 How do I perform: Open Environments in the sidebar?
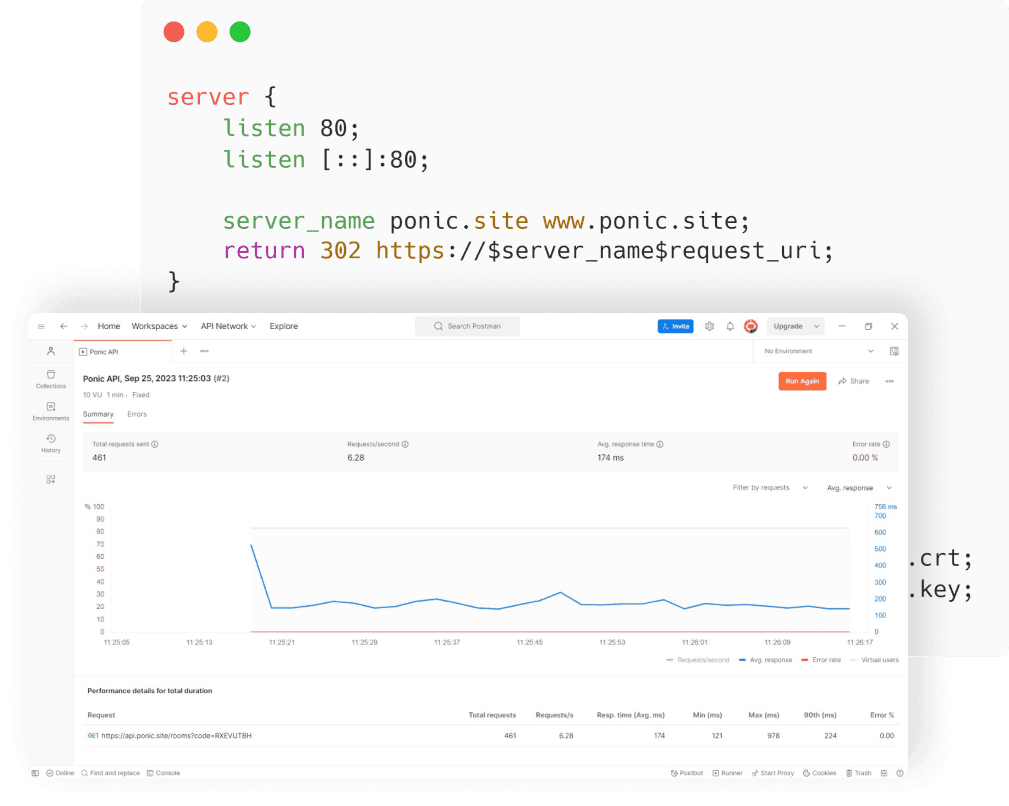(51, 411)
